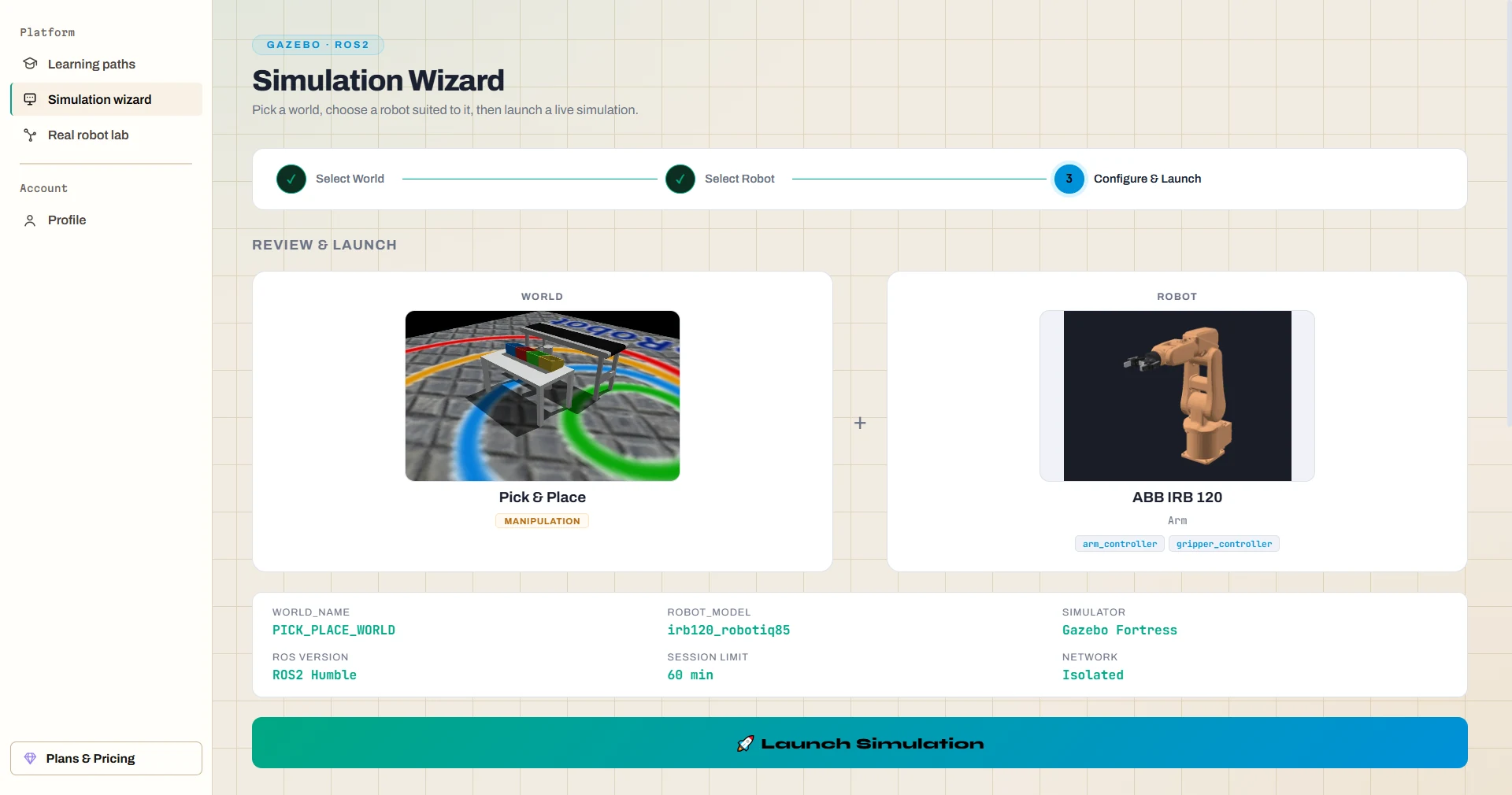Click the Profile person icon

tap(30, 220)
